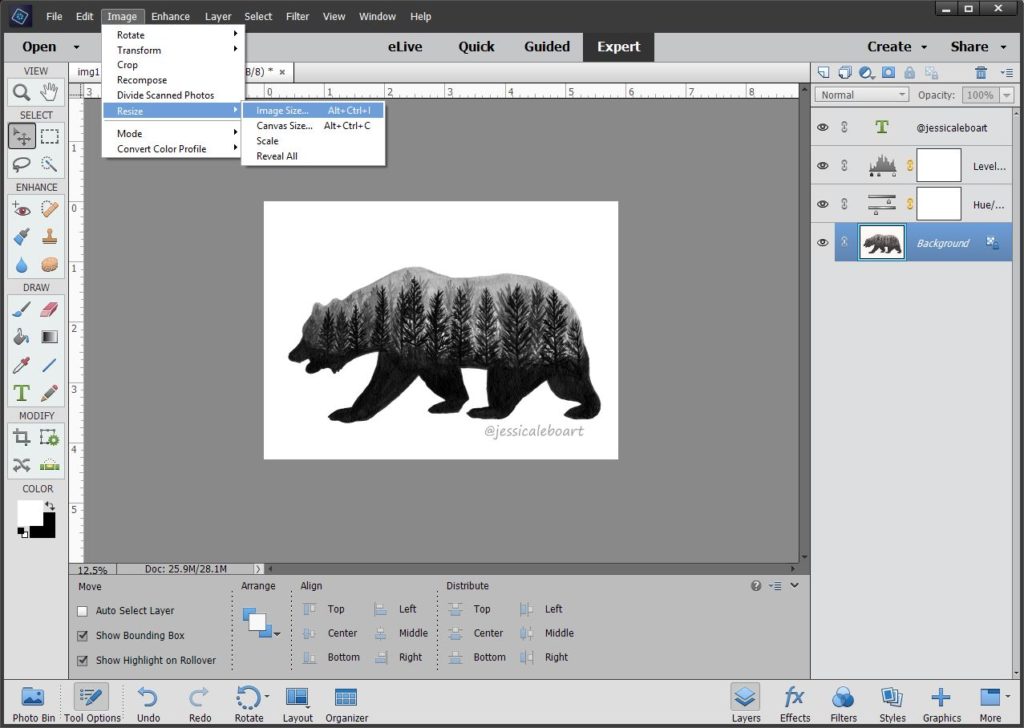The image size is (1024, 728).
Task: Uncheck Show Bounding Box
Action: pyautogui.click(x=82, y=635)
